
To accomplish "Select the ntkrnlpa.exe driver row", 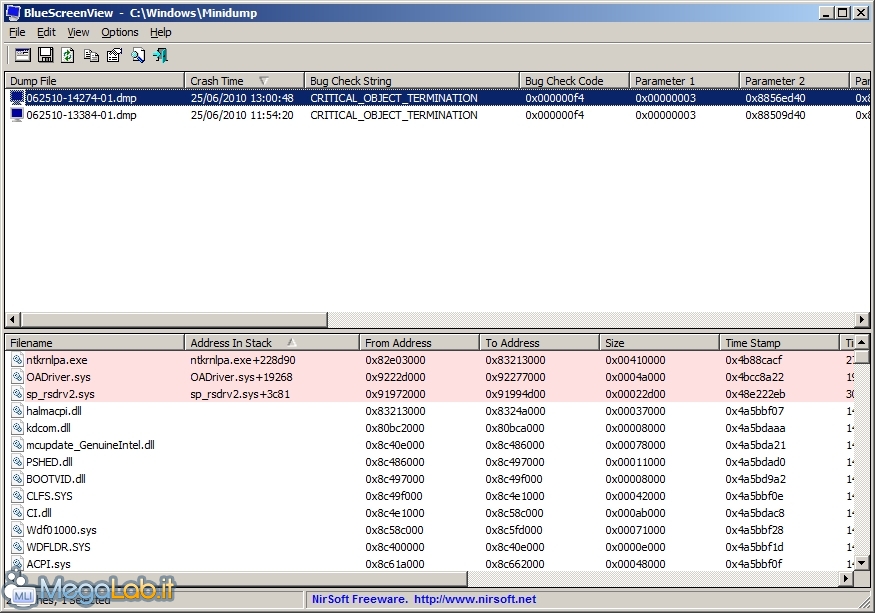I will coord(430,360).
